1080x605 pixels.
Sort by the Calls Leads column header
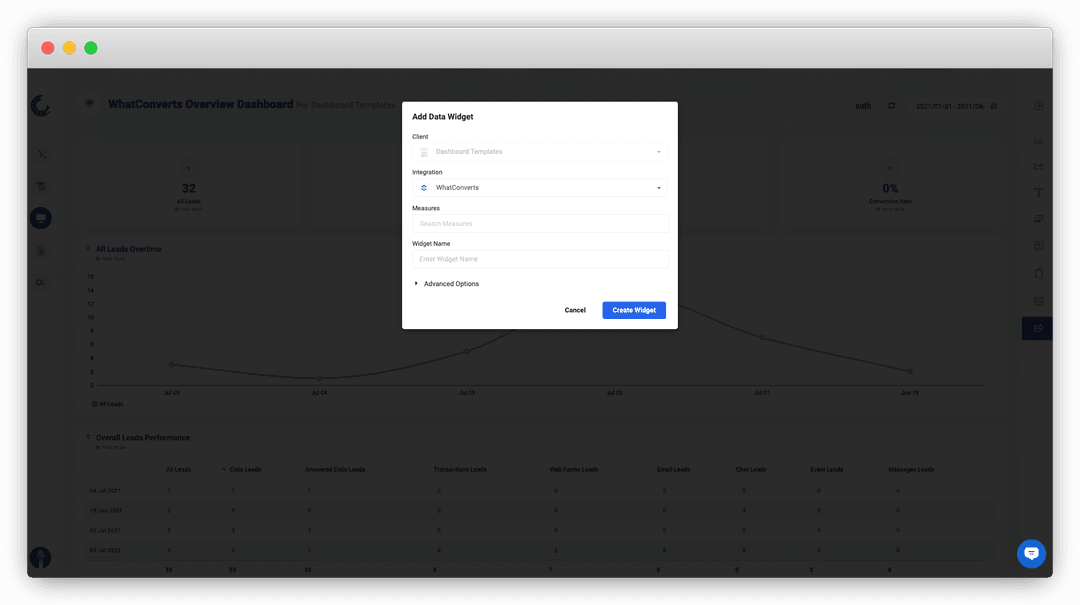[245, 470]
